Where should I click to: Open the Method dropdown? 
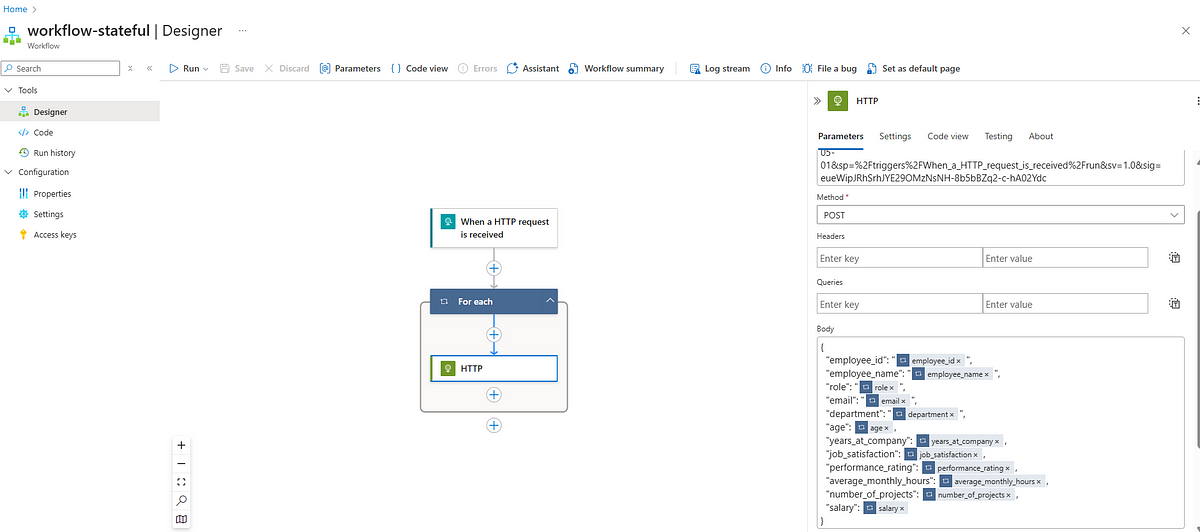(x=1001, y=215)
